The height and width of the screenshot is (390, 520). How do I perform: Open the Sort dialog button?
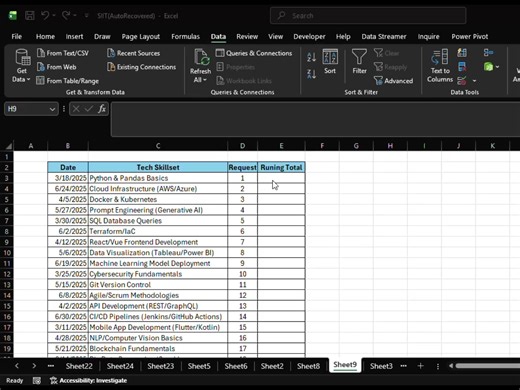(x=330, y=61)
